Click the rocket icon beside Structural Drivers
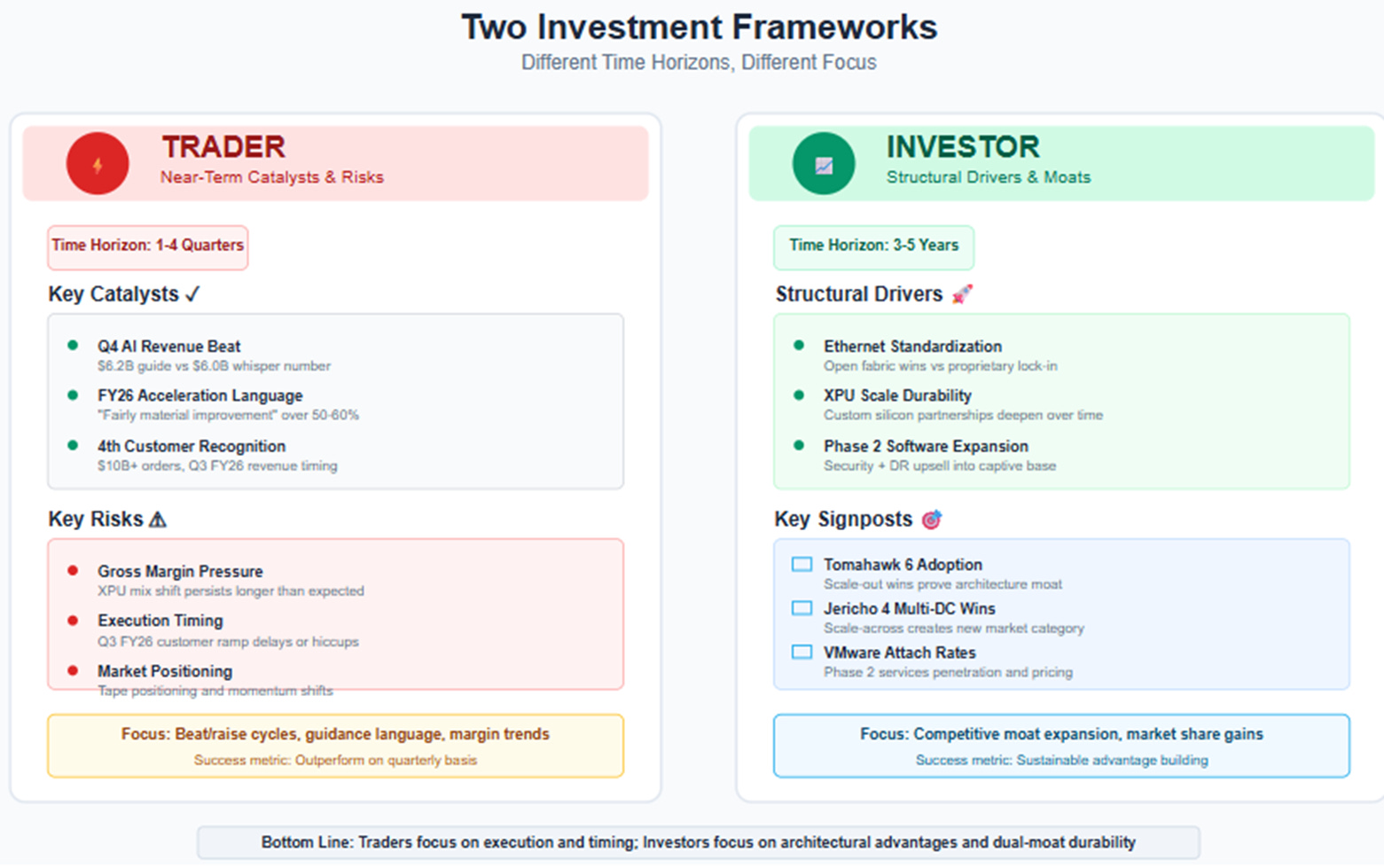Screen dimensions: 1384x868 (x=962, y=294)
